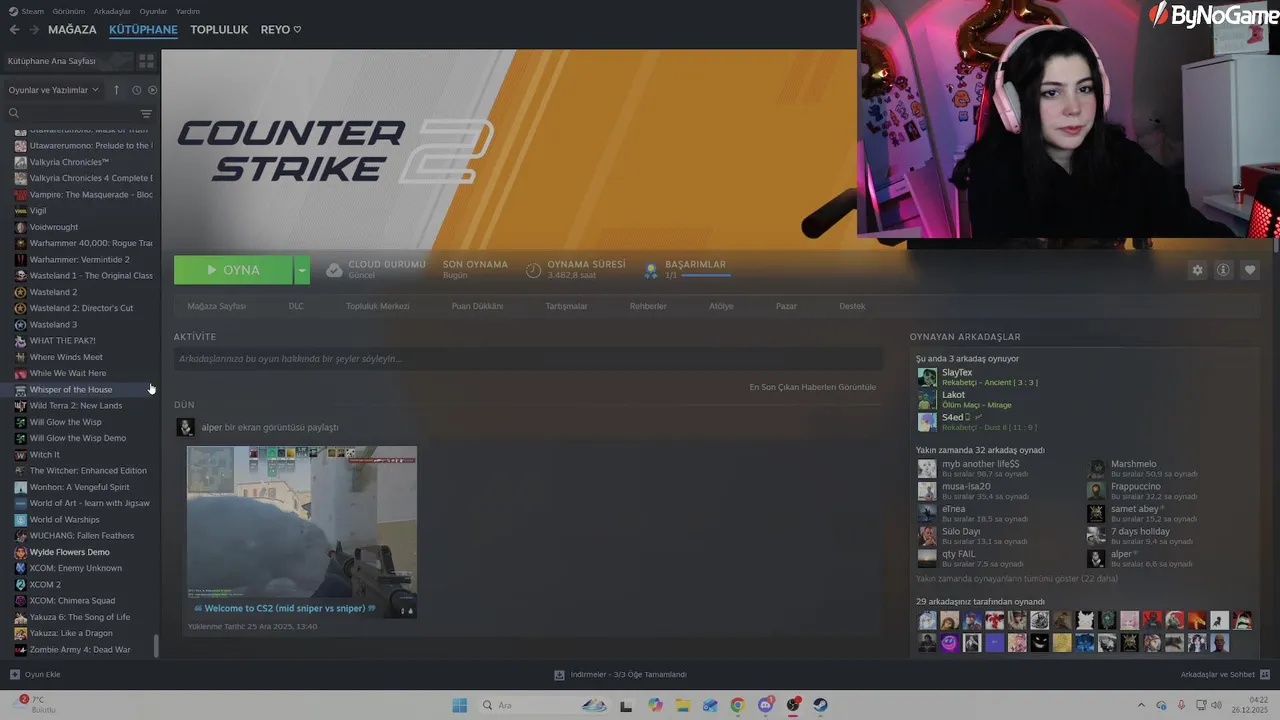Open Topluluk Merkezi link
This screenshot has height=720, width=1280.
pos(378,306)
